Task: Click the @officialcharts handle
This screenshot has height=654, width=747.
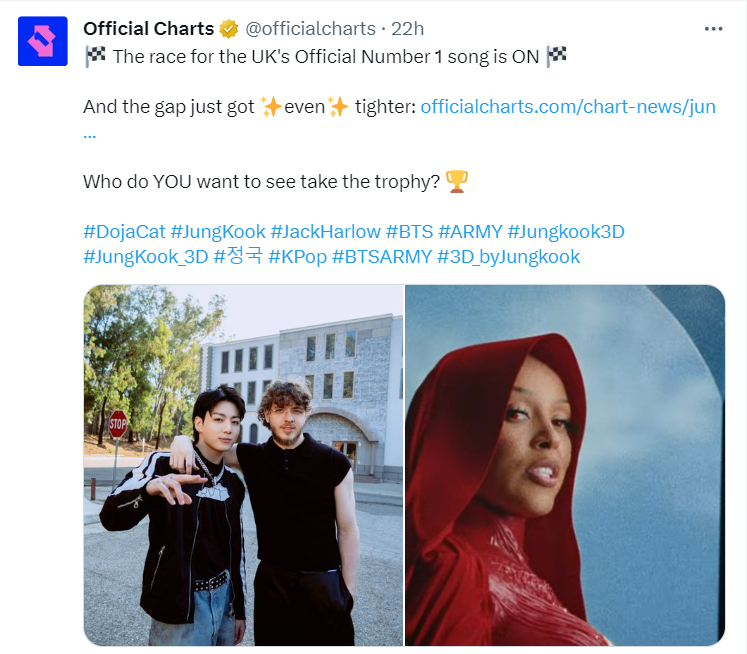Action: click(x=310, y=29)
